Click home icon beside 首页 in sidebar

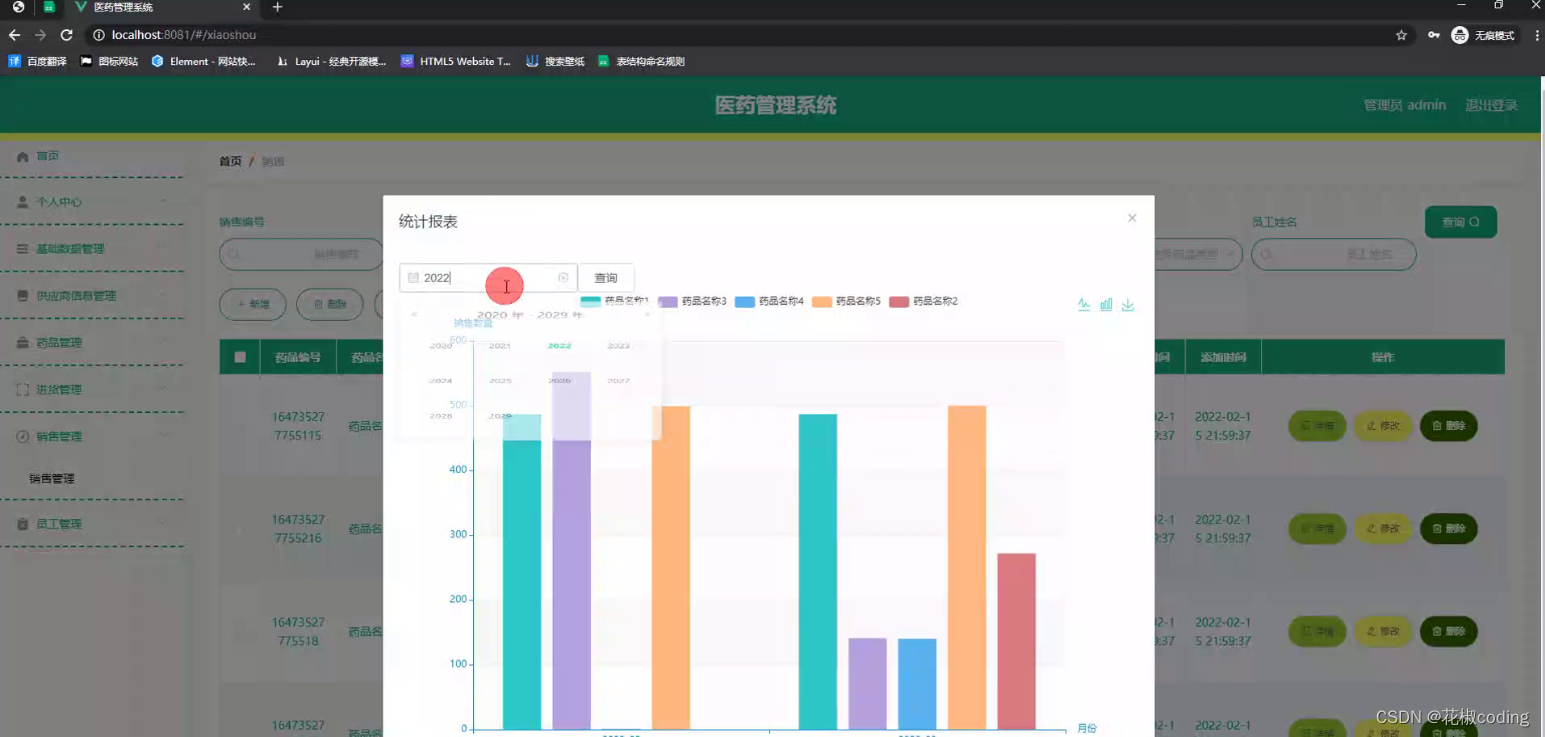23,157
